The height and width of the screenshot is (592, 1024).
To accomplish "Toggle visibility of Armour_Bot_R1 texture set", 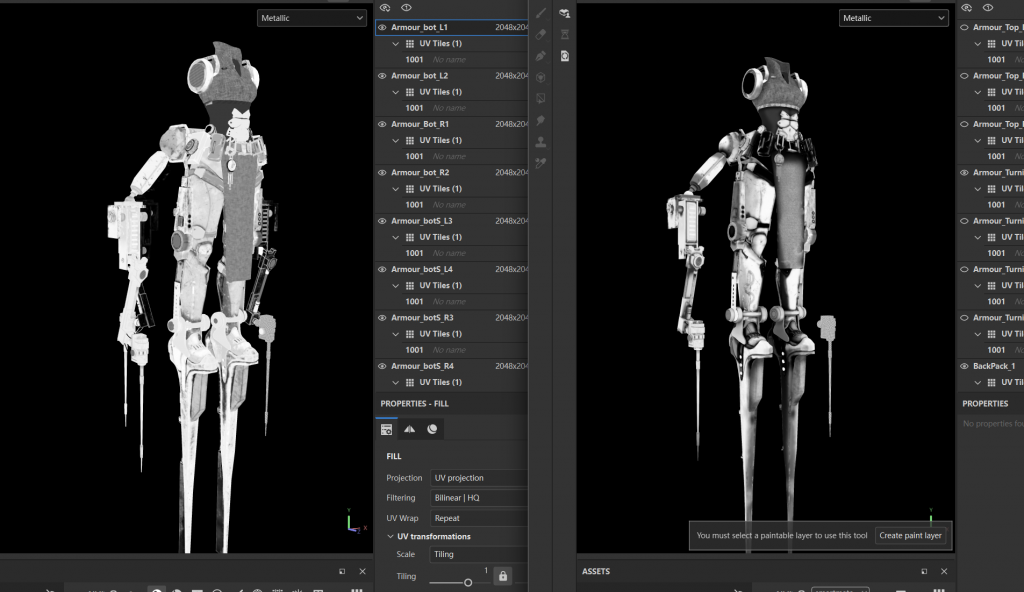I will coord(382,124).
